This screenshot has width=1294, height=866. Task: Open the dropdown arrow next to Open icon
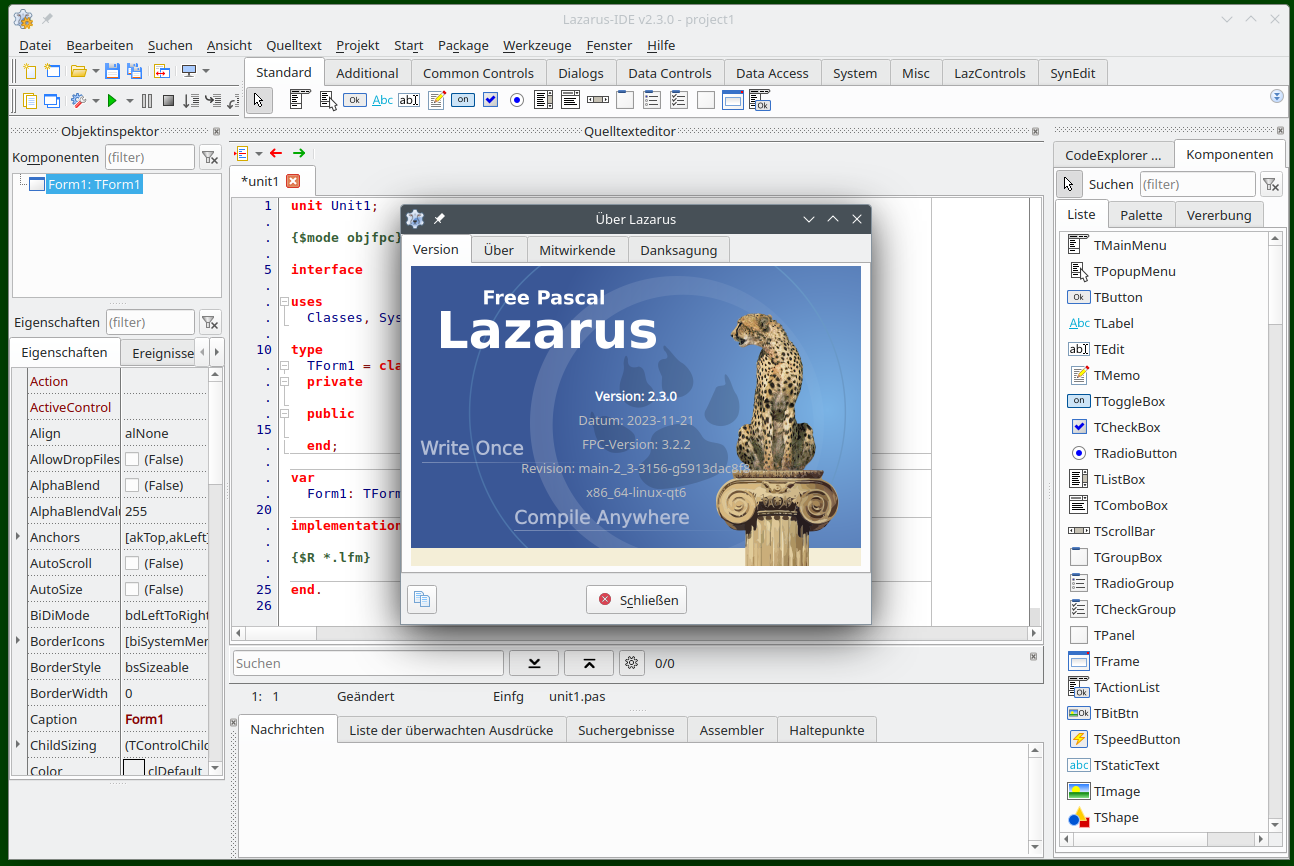(x=96, y=71)
